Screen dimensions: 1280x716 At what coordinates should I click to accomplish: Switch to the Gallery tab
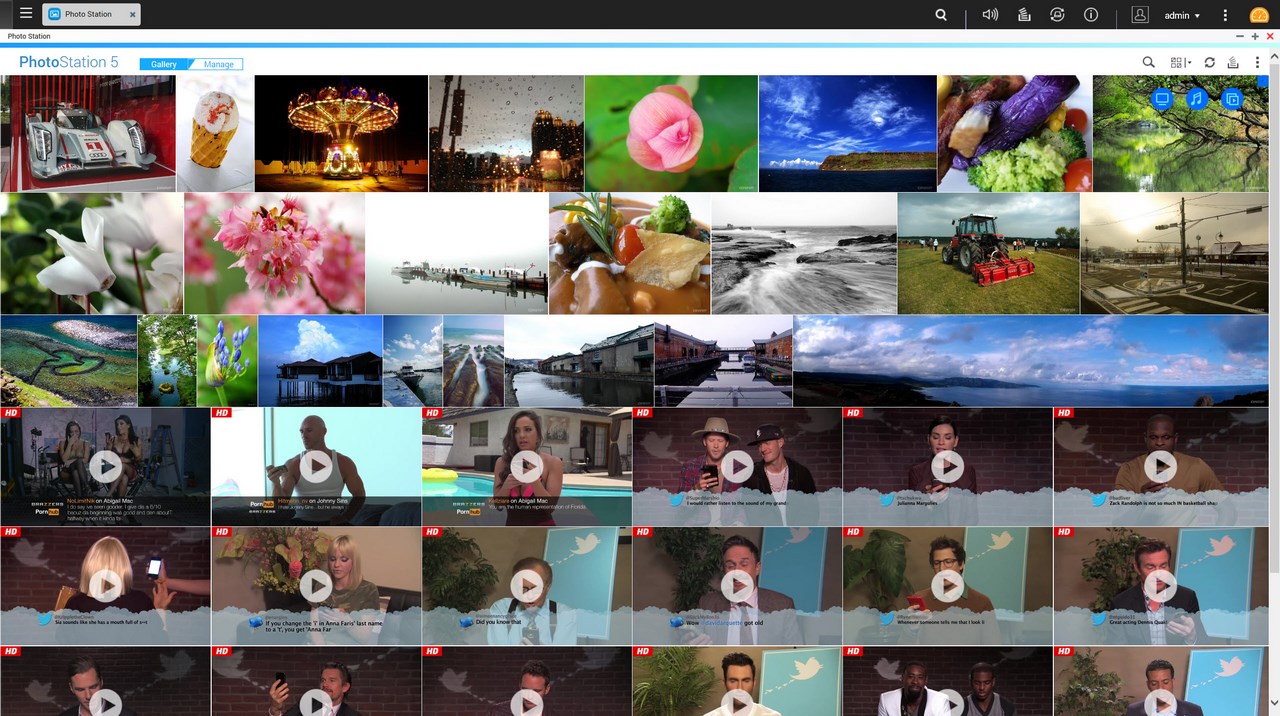point(164,64)
